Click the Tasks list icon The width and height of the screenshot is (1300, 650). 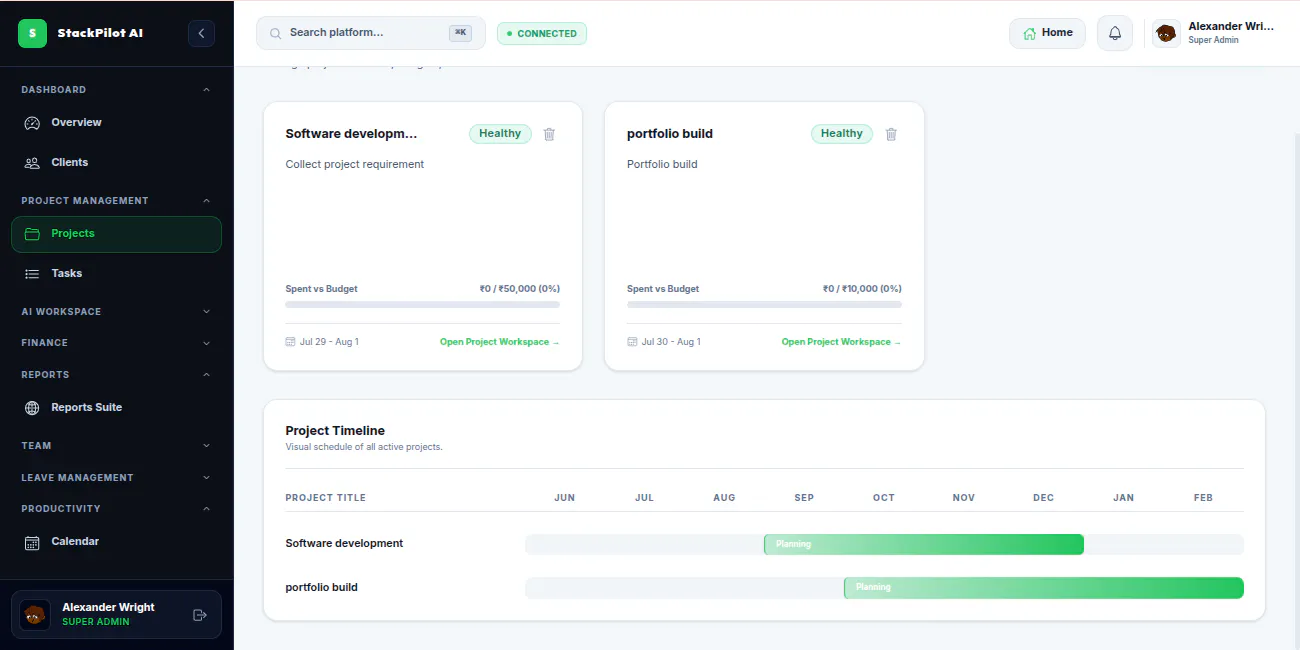(32, 274)
